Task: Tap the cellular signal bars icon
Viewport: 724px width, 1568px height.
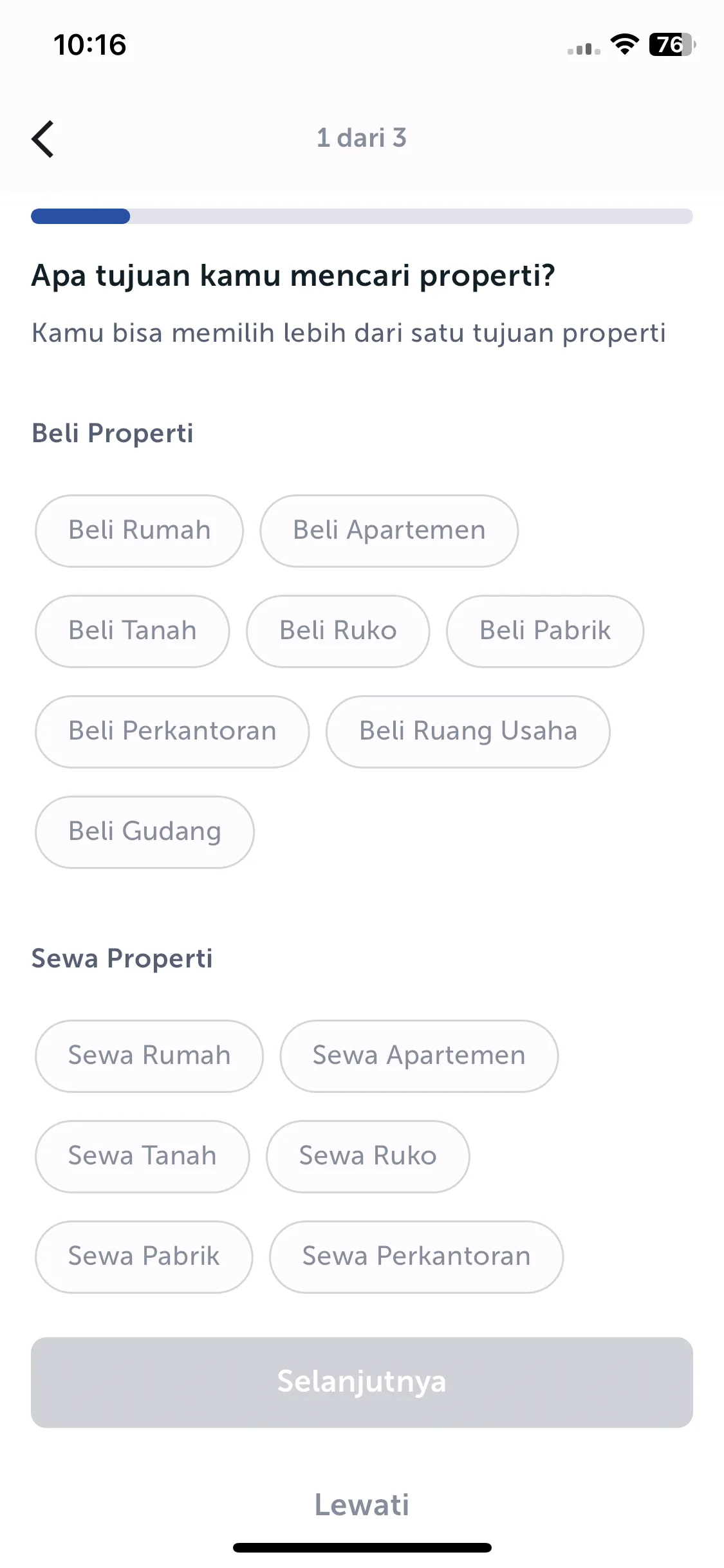Action: [584, 48]
